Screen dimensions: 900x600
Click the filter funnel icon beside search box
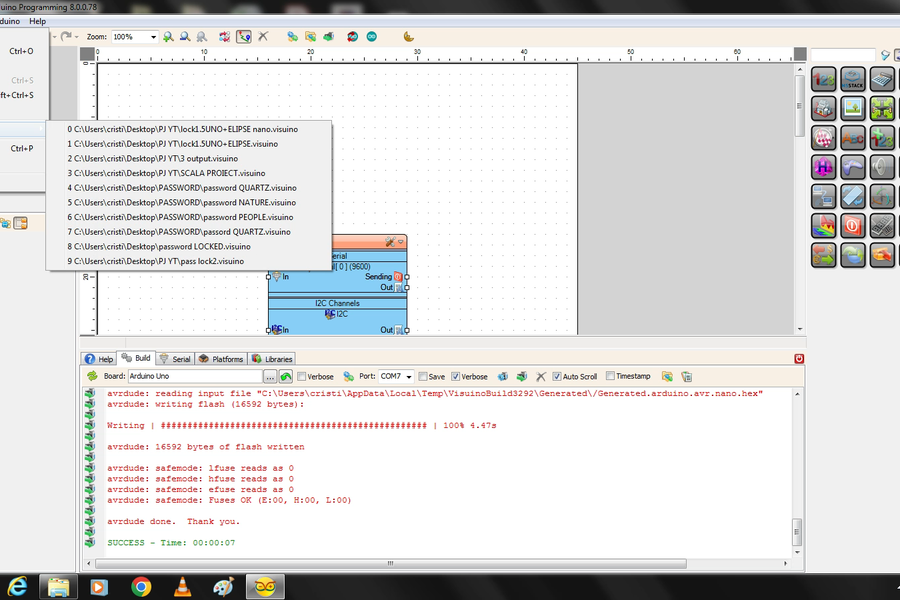[x=886, y=55]
